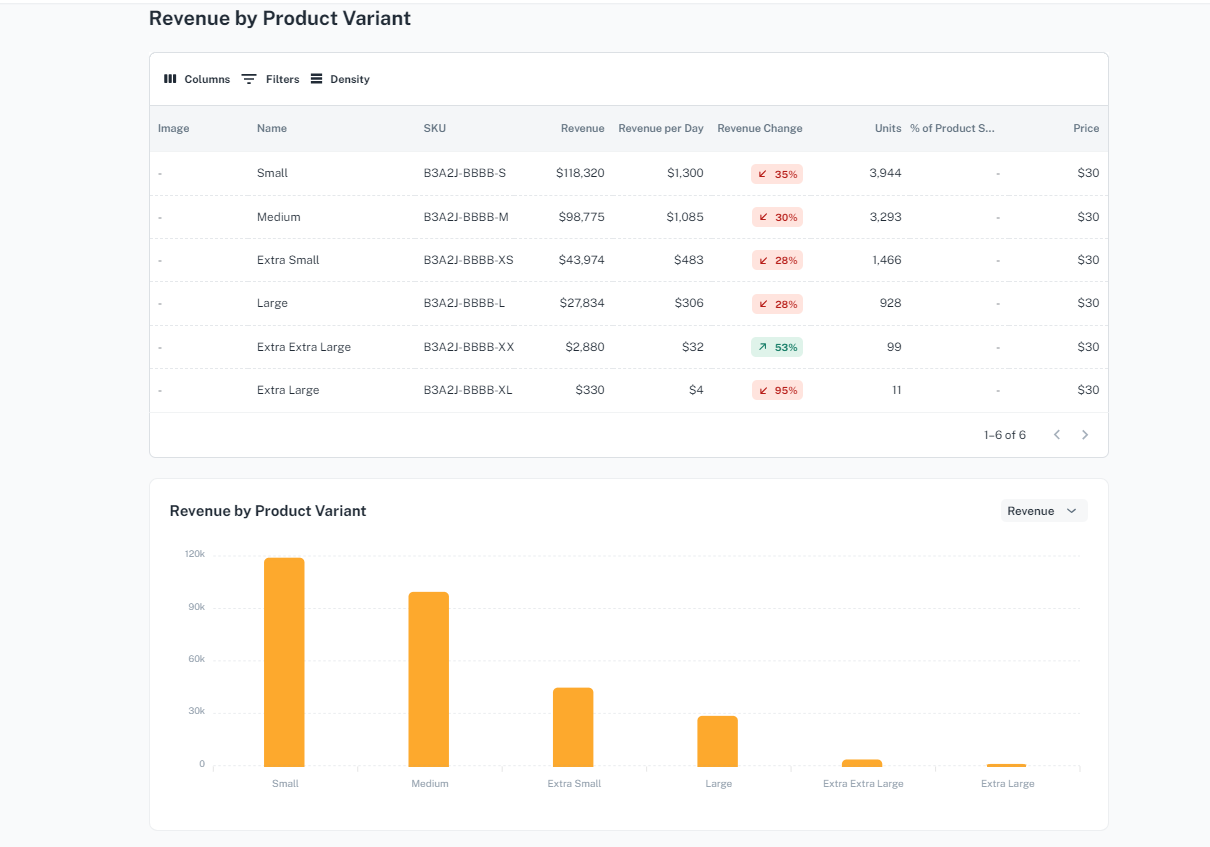Click the $98,775 revenue value
Screen dimensions: 1210x847
click(x=582, y=217)
